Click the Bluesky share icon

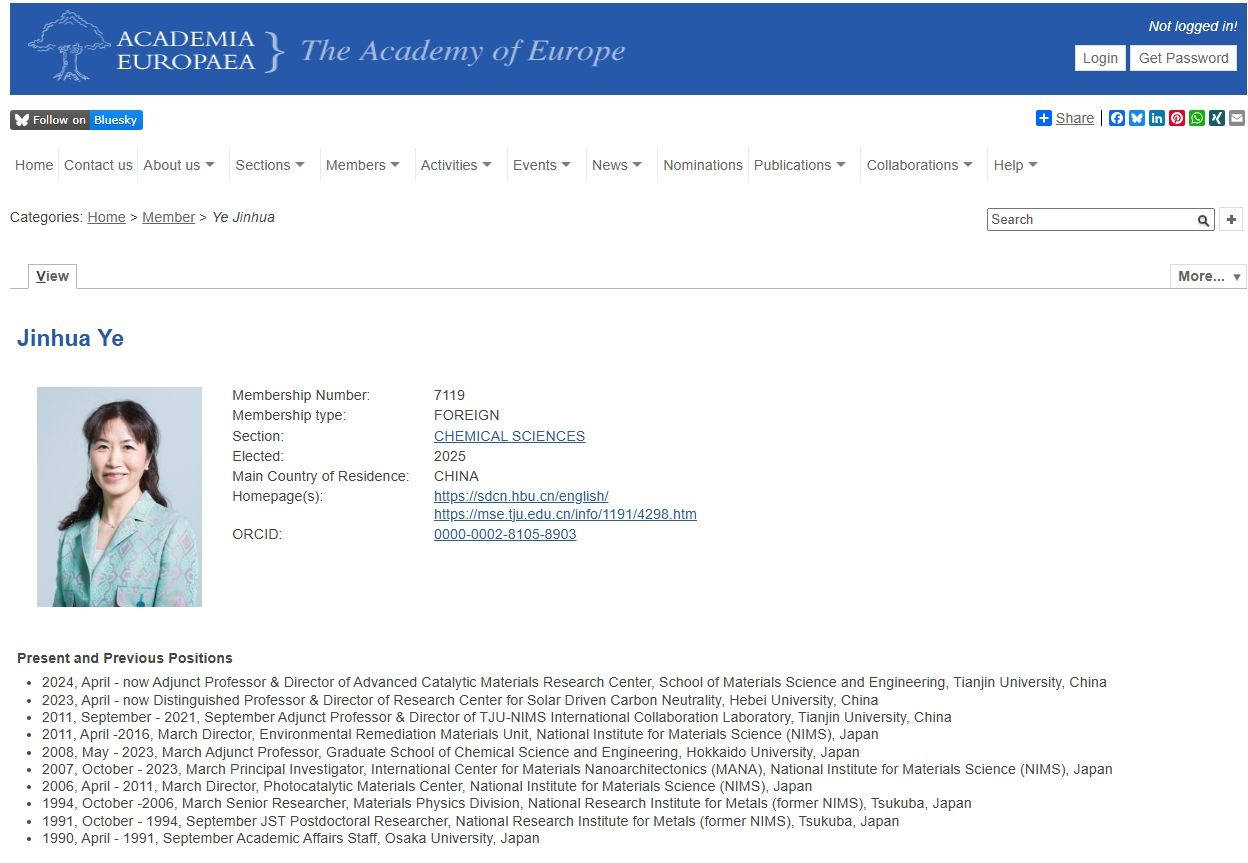pos(1137,118)
